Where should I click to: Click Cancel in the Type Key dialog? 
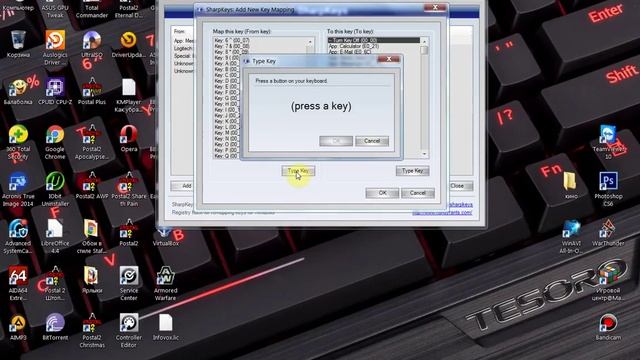tap(372, 141)
